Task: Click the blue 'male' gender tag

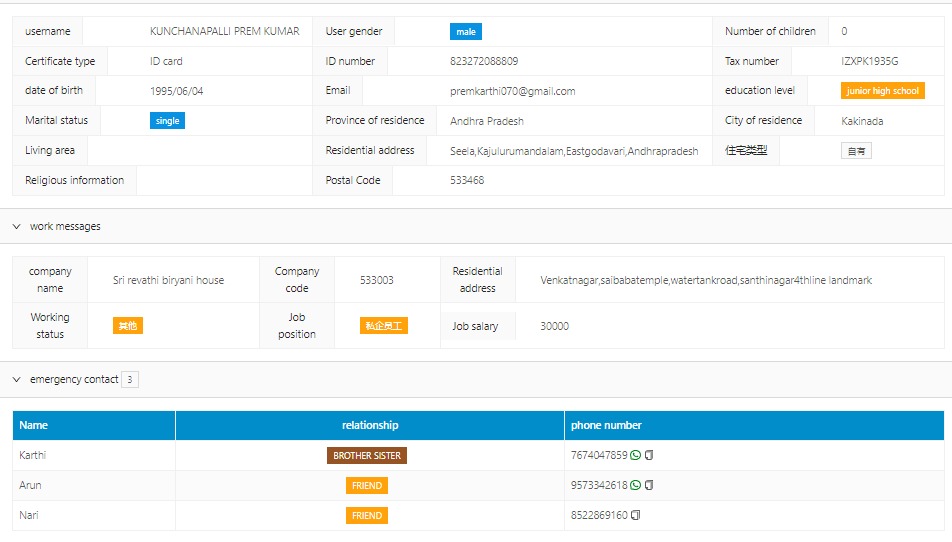Action: coord(465,32)
